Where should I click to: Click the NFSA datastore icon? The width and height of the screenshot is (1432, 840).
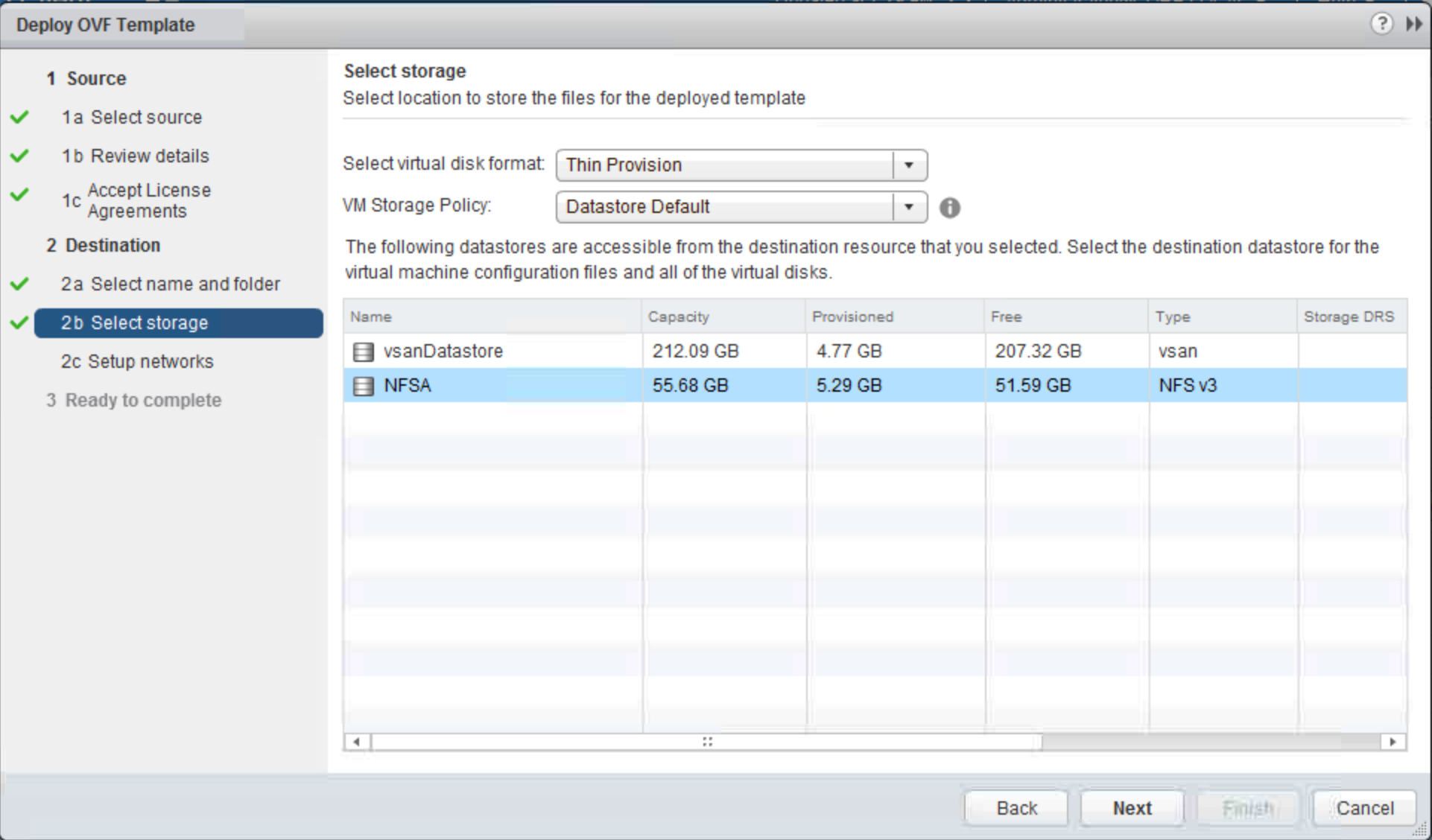363,386
